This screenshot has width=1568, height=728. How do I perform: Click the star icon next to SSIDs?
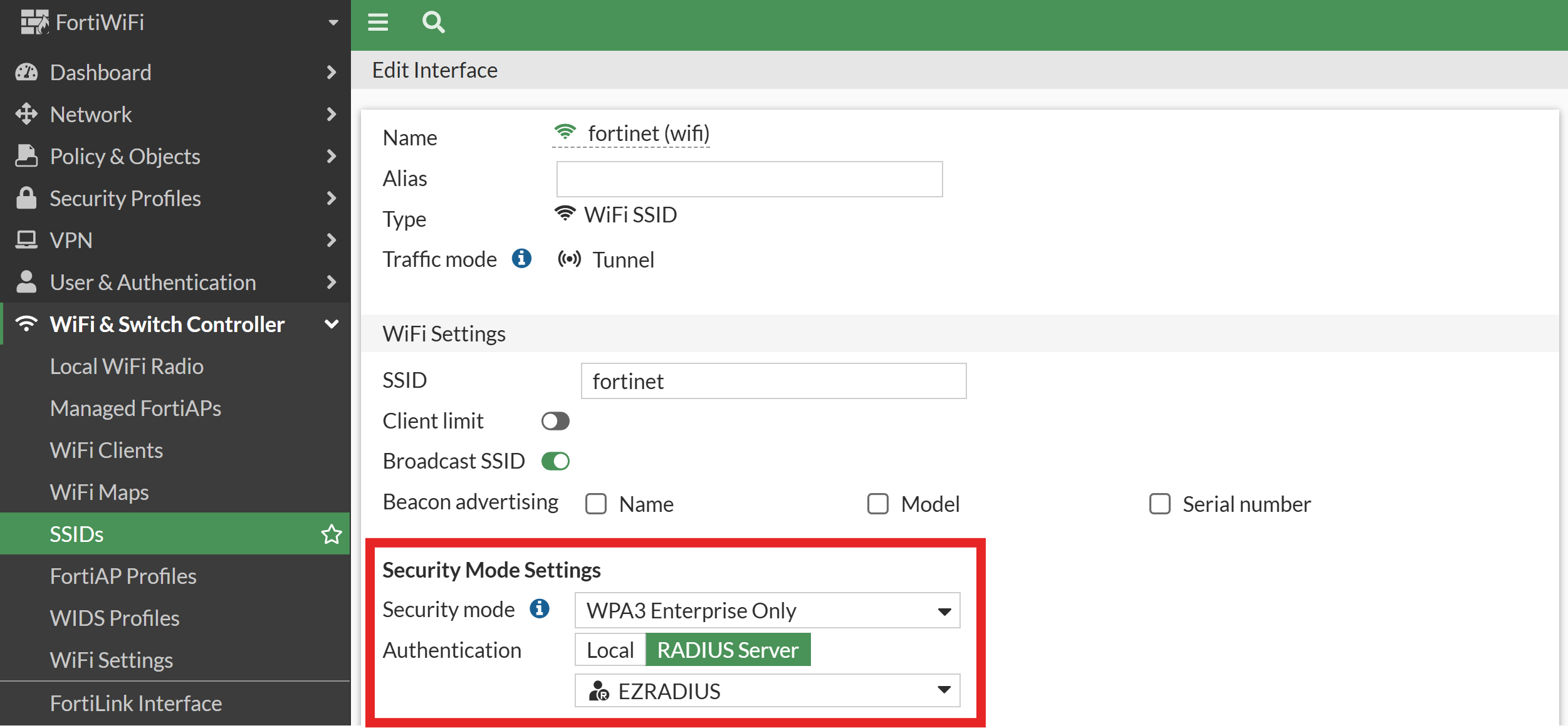tap(331, 534)
